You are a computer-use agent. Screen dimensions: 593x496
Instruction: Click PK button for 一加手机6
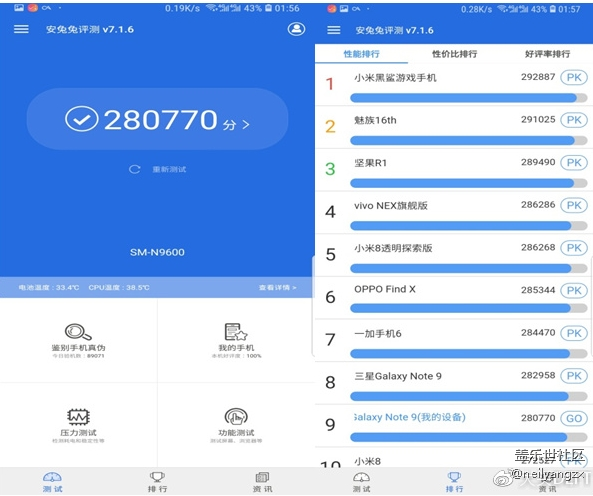click(x=574, y=333)
